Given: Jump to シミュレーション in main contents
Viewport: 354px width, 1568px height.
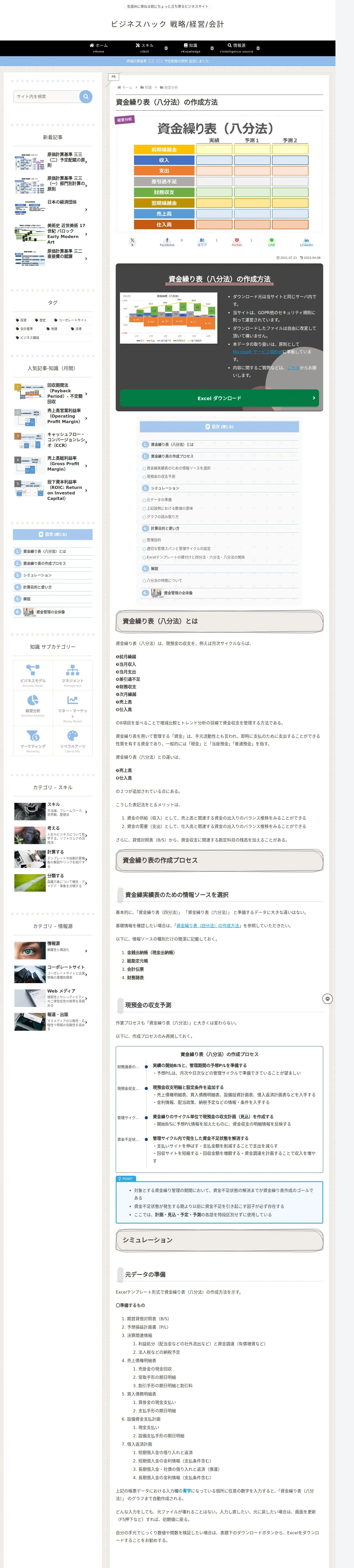Looking at the screenshot, I should 165,488.
